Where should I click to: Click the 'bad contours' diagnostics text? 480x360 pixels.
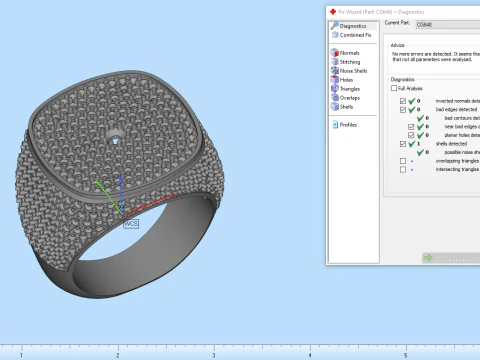[x=462, y=118]
